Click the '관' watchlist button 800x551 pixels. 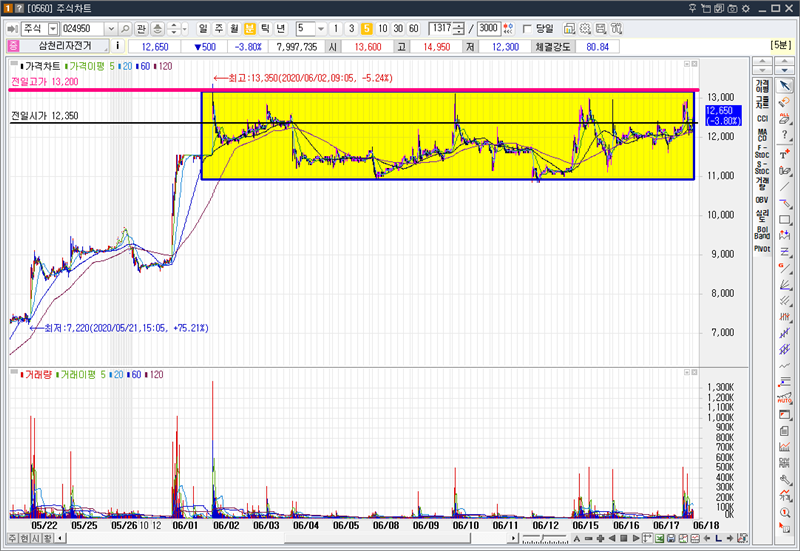tap(141, 29)
